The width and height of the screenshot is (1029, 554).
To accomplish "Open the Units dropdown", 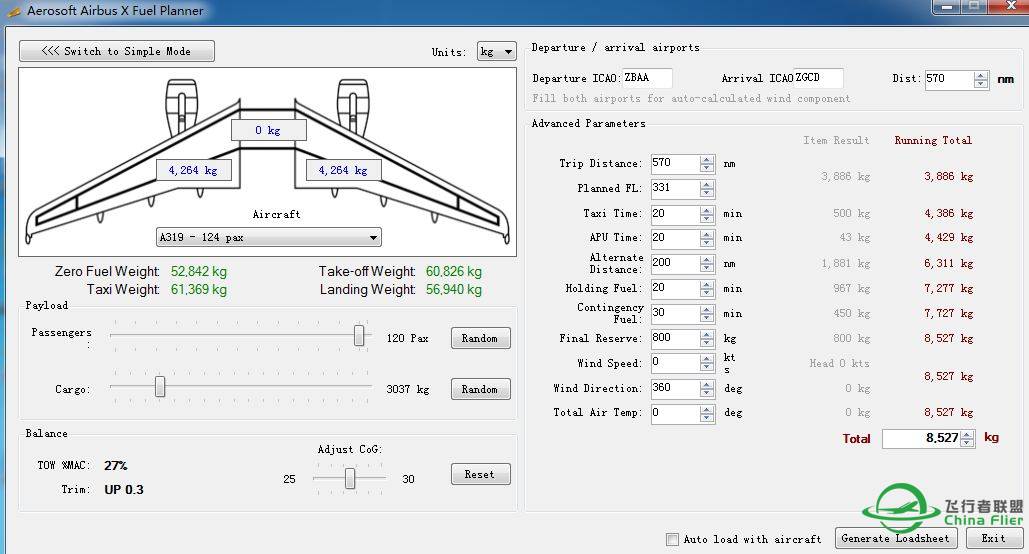I will click(x=497, y=51).
